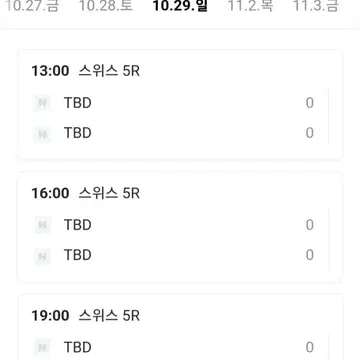Select first TBD team in 13:00 match
The width and height of the screenshot is (360, 360).
(78, 103)
